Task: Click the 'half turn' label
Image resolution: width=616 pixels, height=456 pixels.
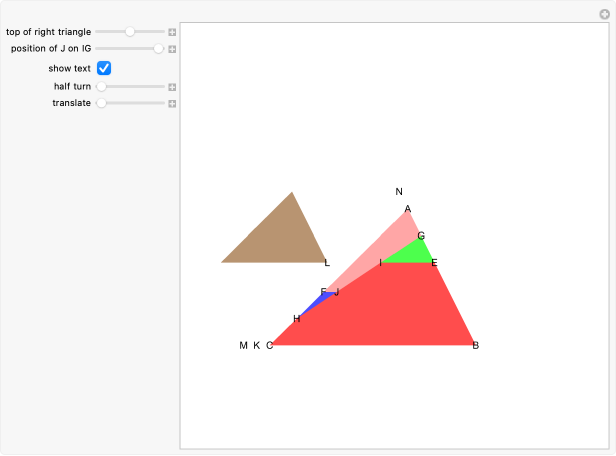Action: point(72,86)
